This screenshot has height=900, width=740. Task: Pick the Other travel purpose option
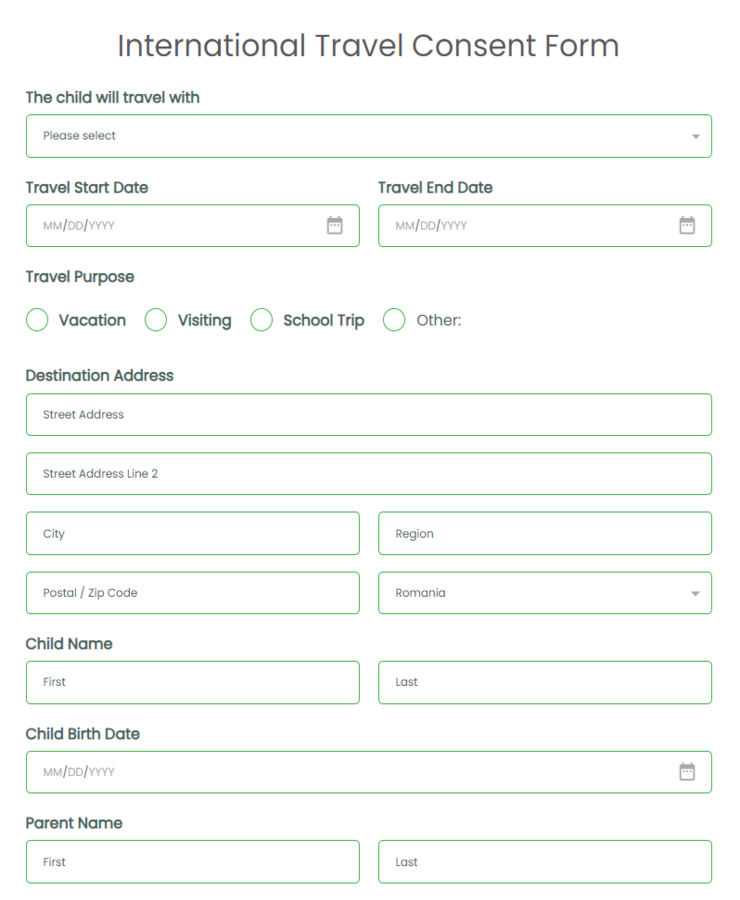(x=394, y=320)
